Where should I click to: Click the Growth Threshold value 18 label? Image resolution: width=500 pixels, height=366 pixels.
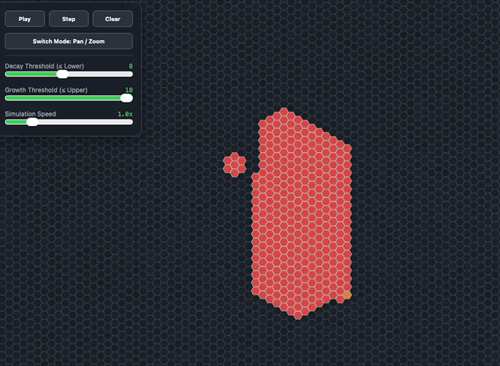(129, 90)
